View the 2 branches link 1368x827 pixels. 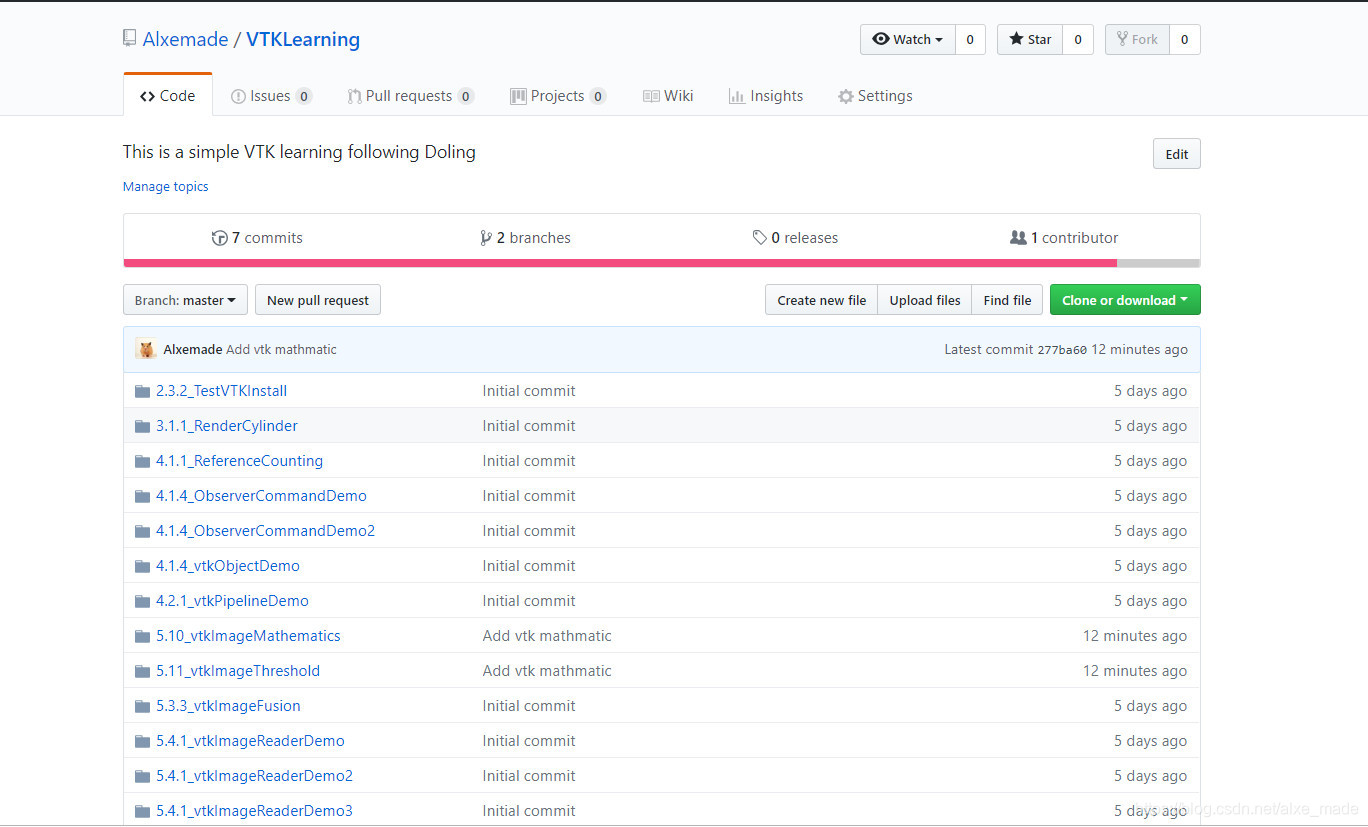click(525, 238)
